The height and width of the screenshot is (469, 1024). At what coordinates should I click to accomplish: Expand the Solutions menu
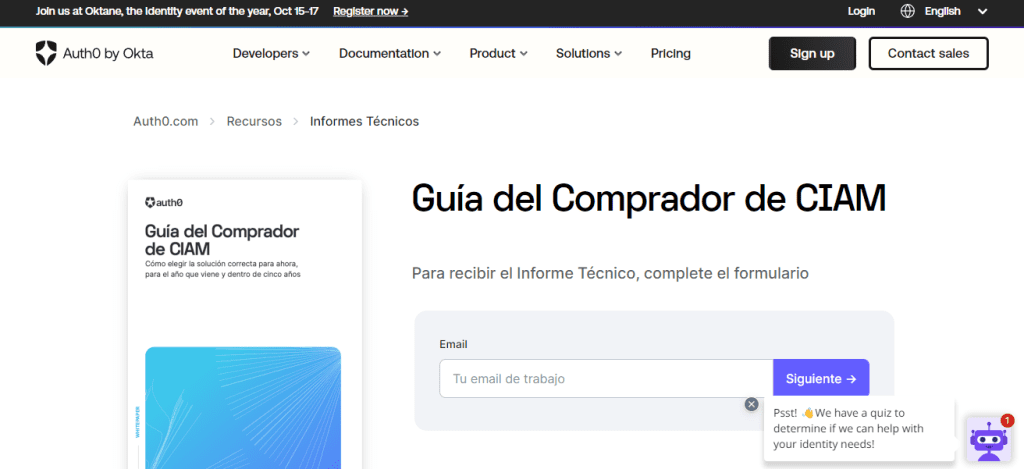click(x=589, y=54)
